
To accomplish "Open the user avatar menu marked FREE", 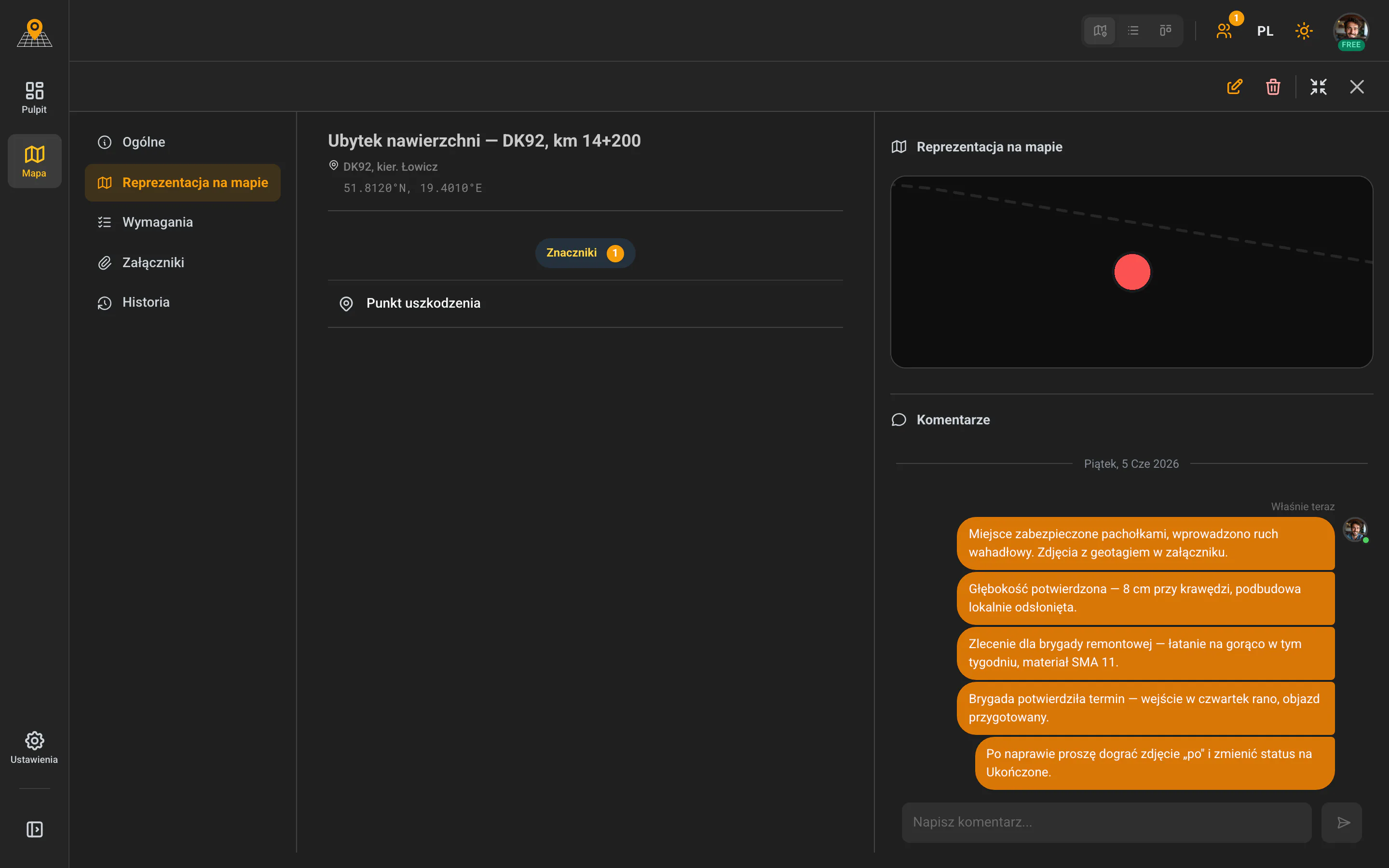I will 1351,31.
